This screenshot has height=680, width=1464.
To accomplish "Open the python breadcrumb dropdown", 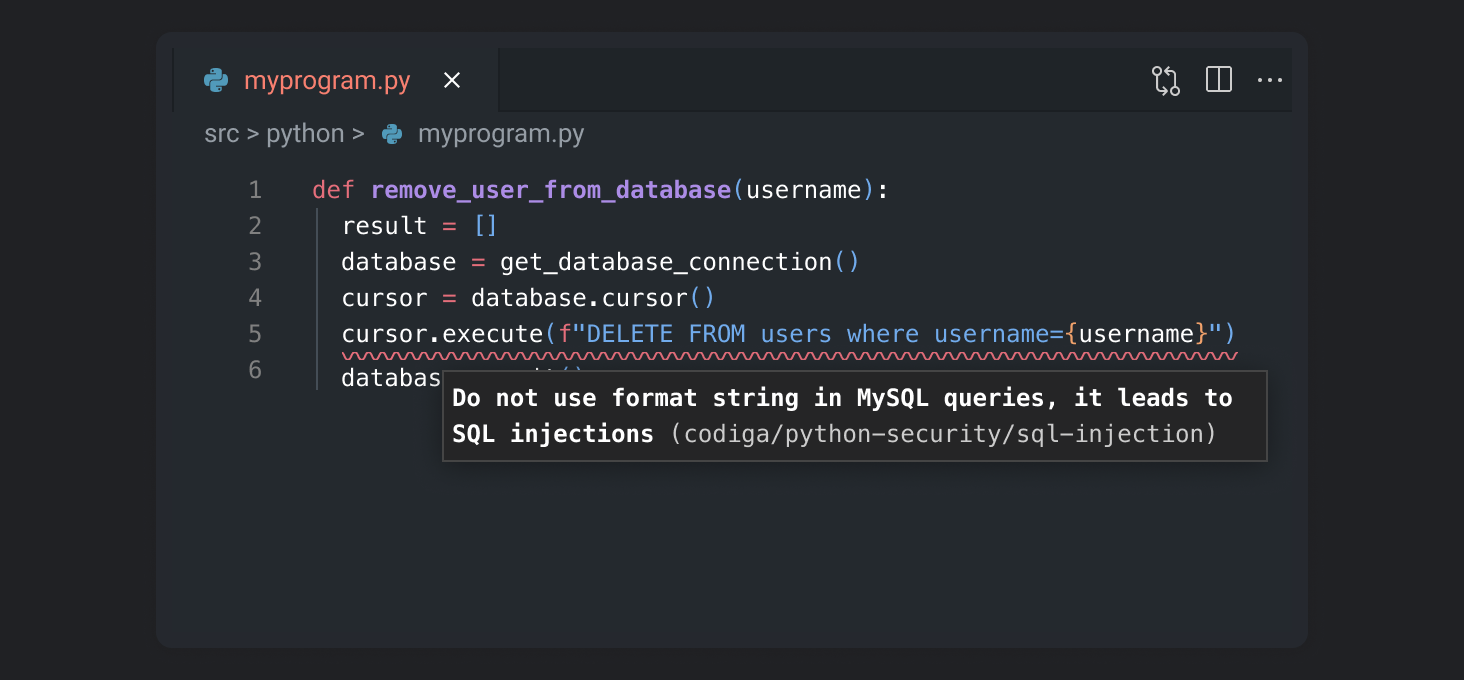I will (x=305, y=133).
